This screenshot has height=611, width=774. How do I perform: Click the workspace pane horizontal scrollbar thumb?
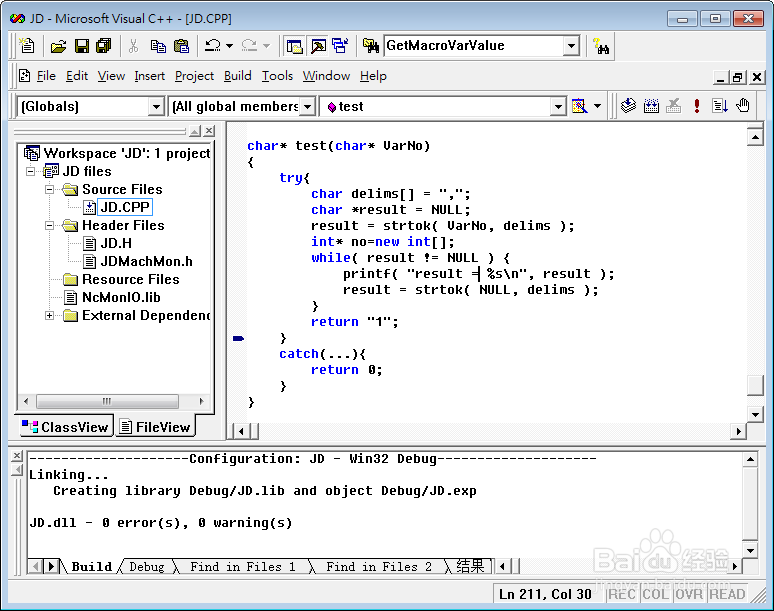(x=107, y=401)
